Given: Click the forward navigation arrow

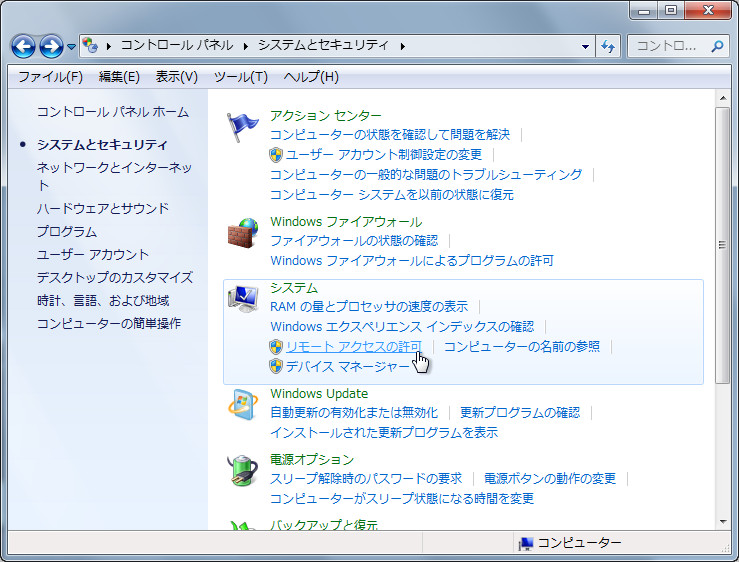Looking at the screenshot, I should pos(51,46).
